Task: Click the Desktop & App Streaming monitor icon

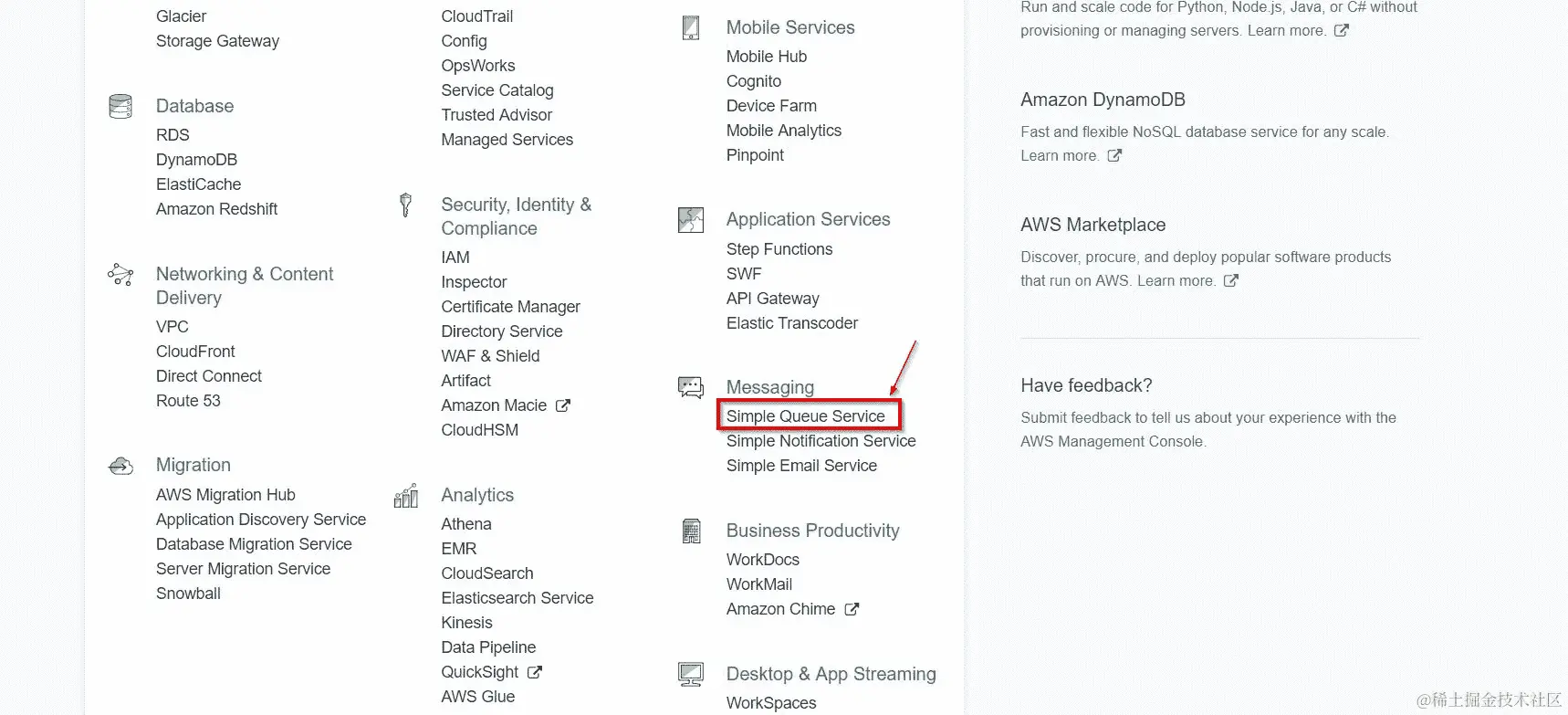Action: point(691,675)
